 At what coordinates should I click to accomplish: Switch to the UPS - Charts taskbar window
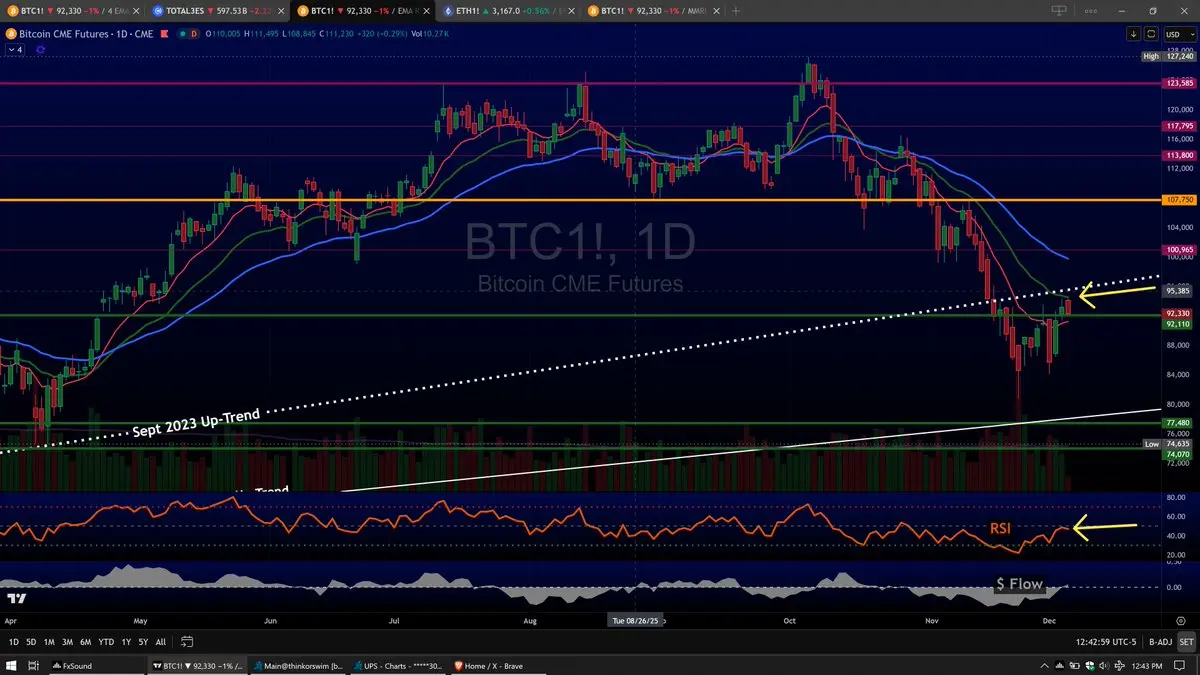[399, 665]
